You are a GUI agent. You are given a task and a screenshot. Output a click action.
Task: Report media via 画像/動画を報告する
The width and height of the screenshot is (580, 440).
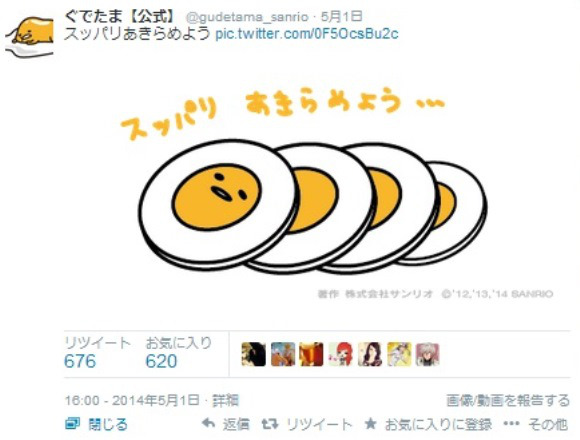(x=508, y=400)
